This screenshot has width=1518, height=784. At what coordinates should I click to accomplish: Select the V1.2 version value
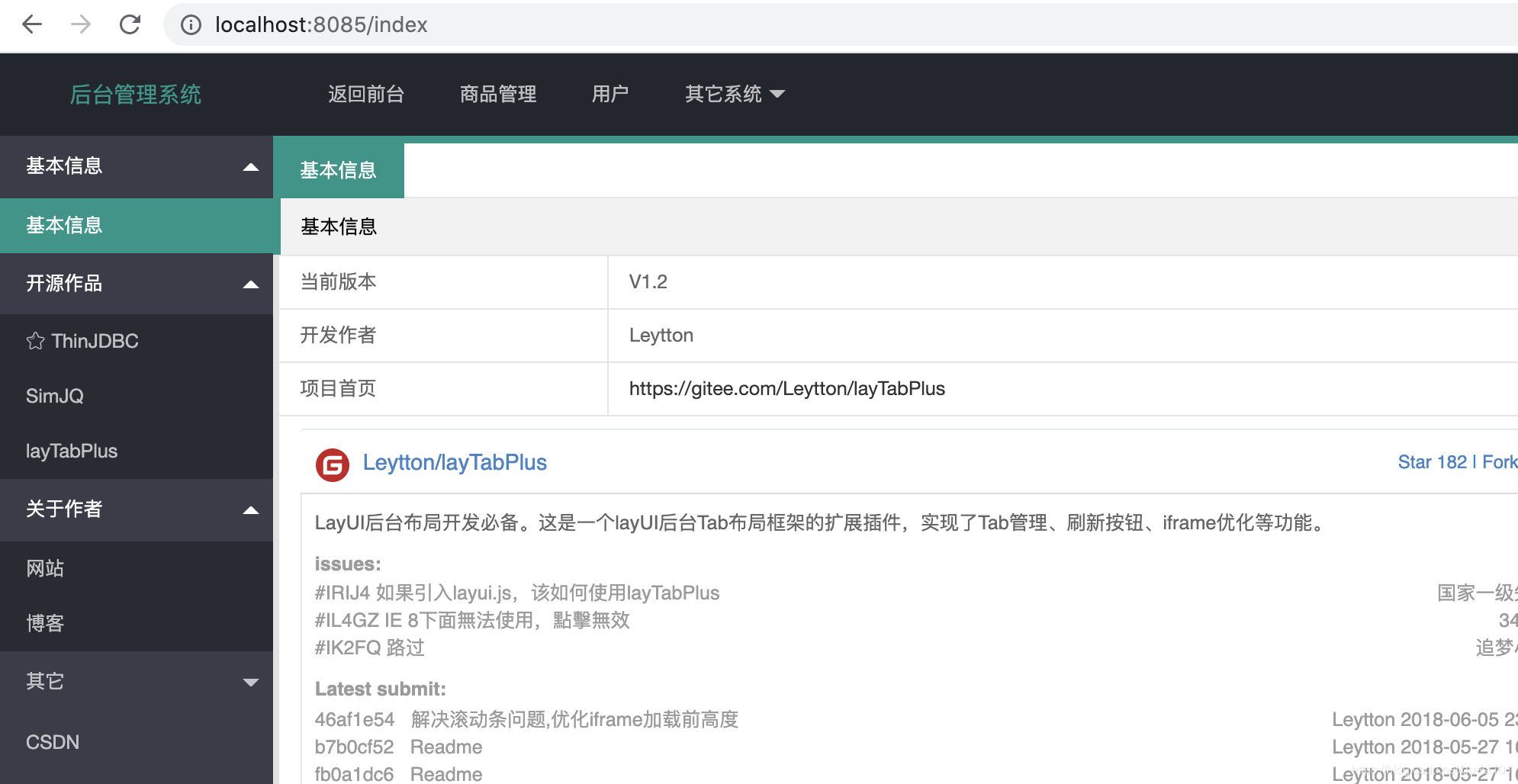[648, 282]
